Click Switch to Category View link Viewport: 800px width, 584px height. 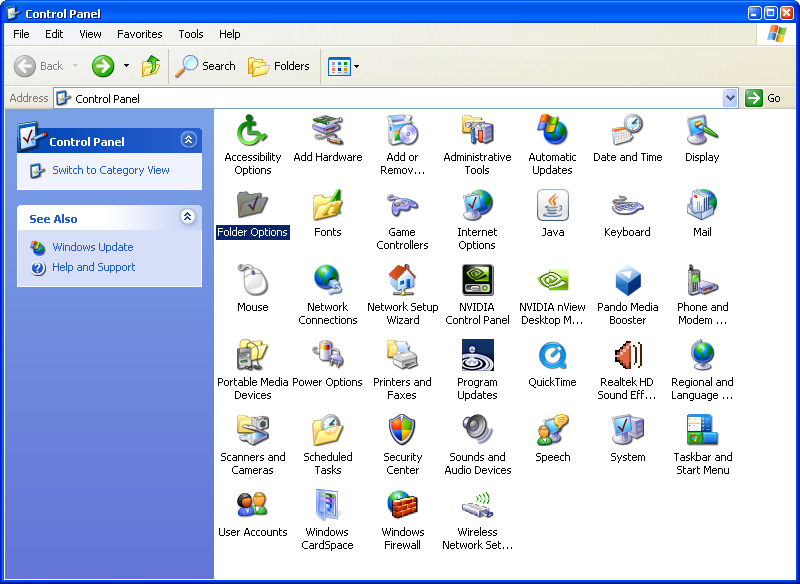111,170
